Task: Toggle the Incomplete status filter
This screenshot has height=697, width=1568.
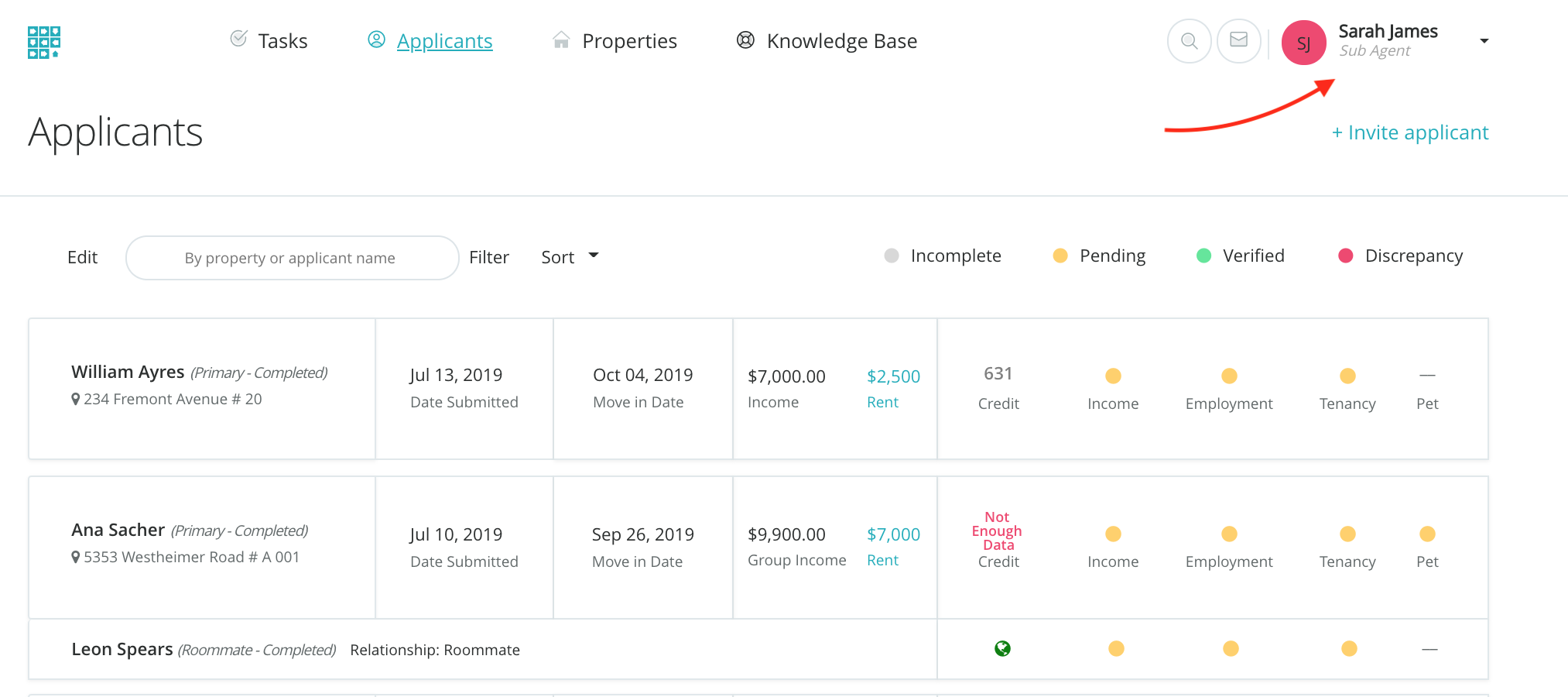Action: coord(943,256)
